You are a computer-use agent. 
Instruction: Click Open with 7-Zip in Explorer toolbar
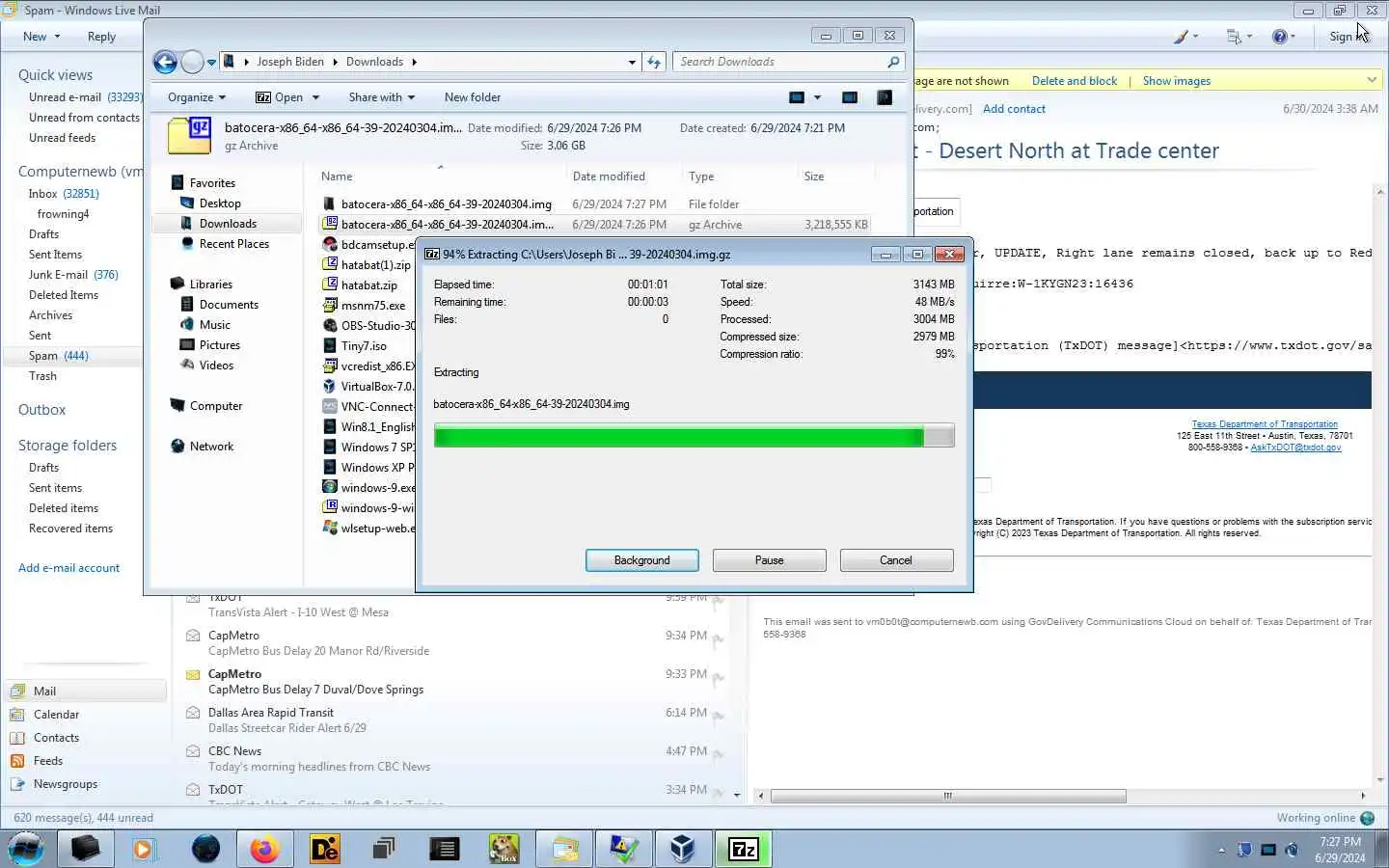pyautogui.click(x=280, y=97)
